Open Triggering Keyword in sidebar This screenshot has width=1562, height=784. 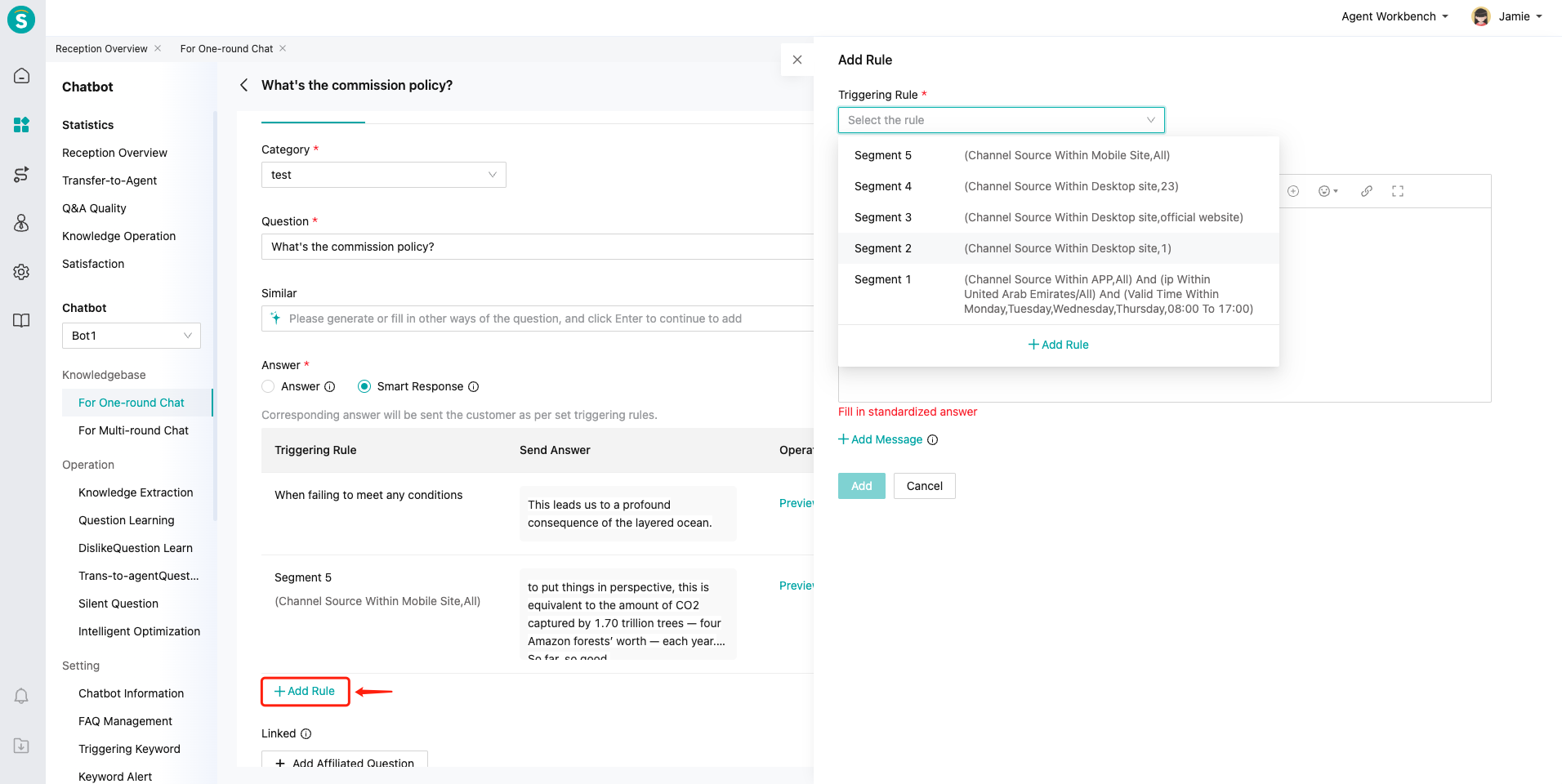coord(129,749)
